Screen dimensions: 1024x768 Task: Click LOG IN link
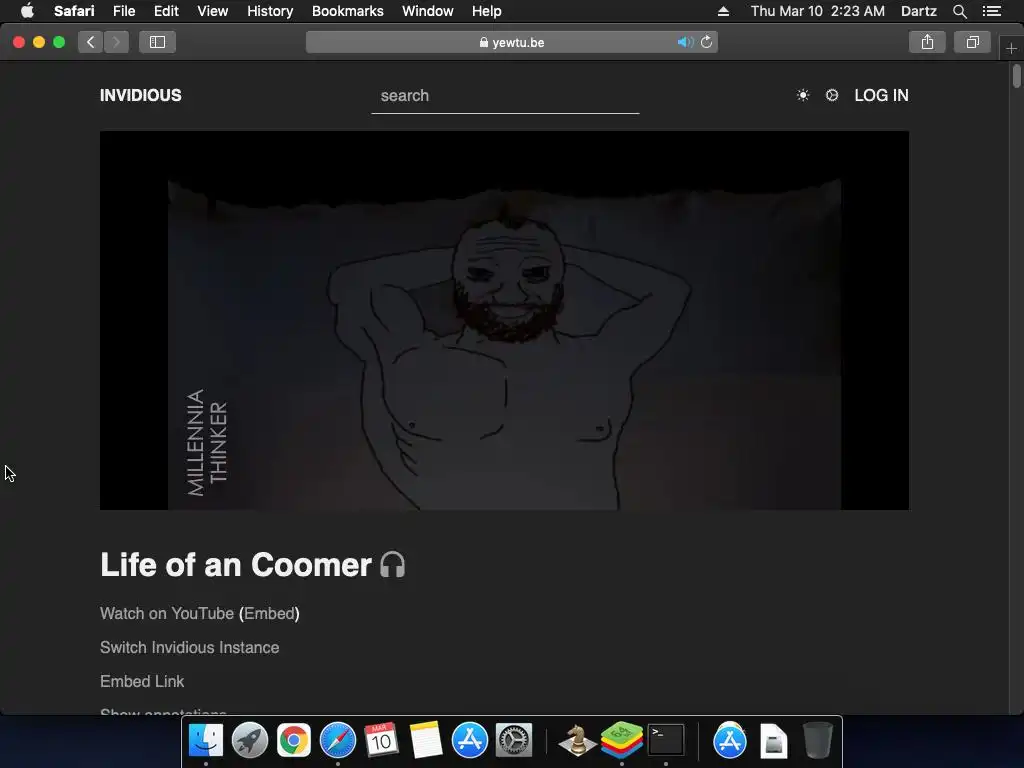tap(881, 95)
